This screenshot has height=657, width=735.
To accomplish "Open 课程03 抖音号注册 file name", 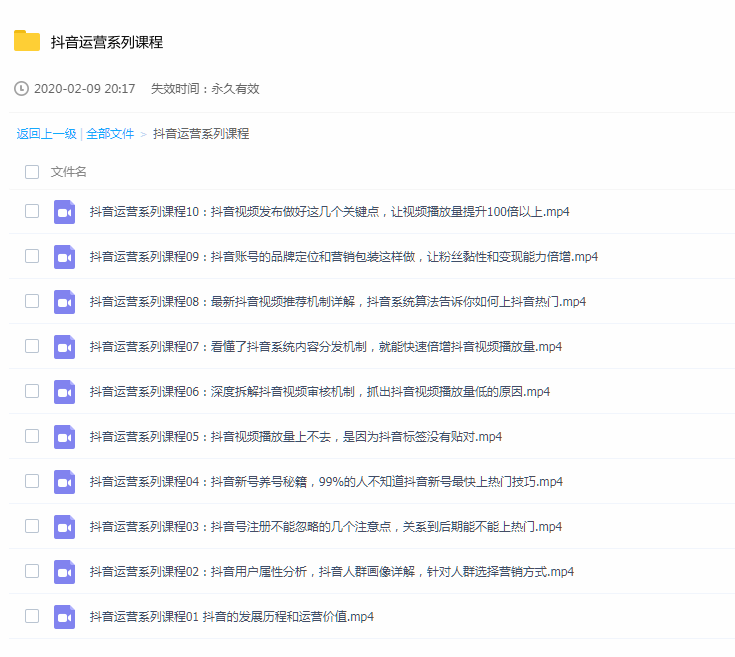I will [x=326, y=527].
